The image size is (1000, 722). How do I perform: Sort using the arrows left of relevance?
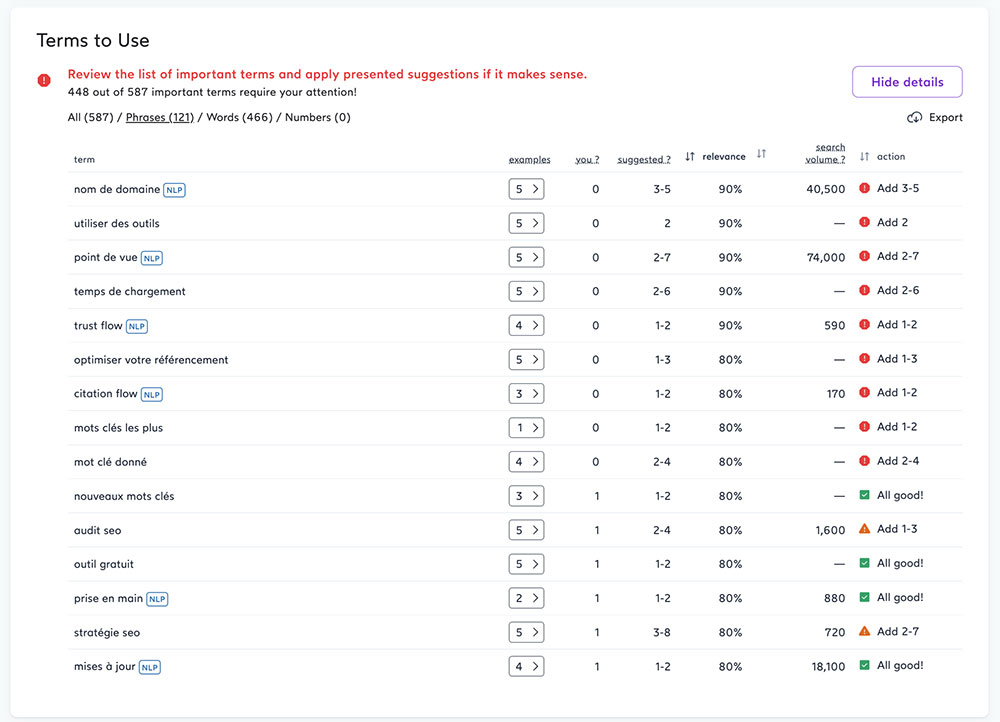coord(689,156)
